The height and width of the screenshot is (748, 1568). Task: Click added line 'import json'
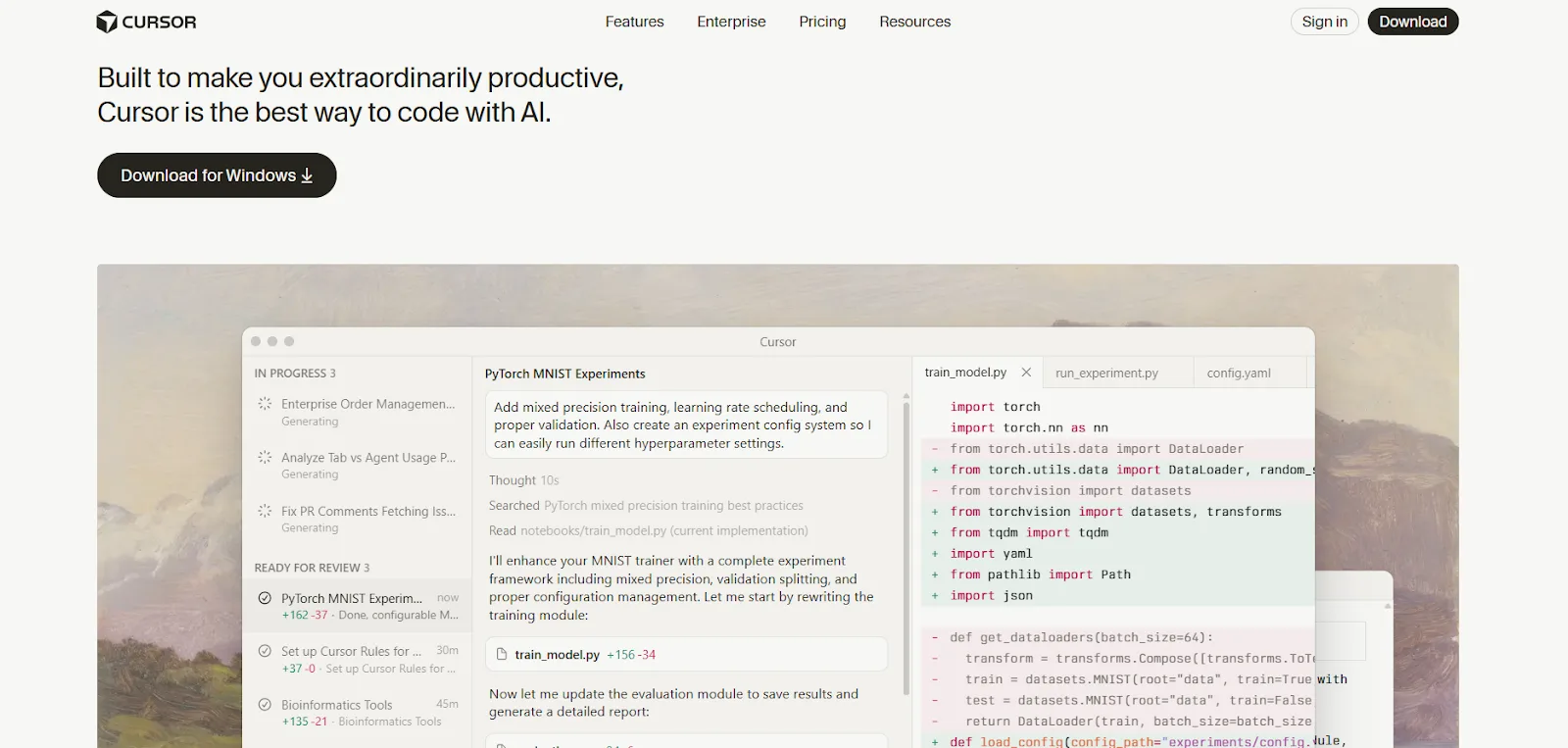pos(991,596)
